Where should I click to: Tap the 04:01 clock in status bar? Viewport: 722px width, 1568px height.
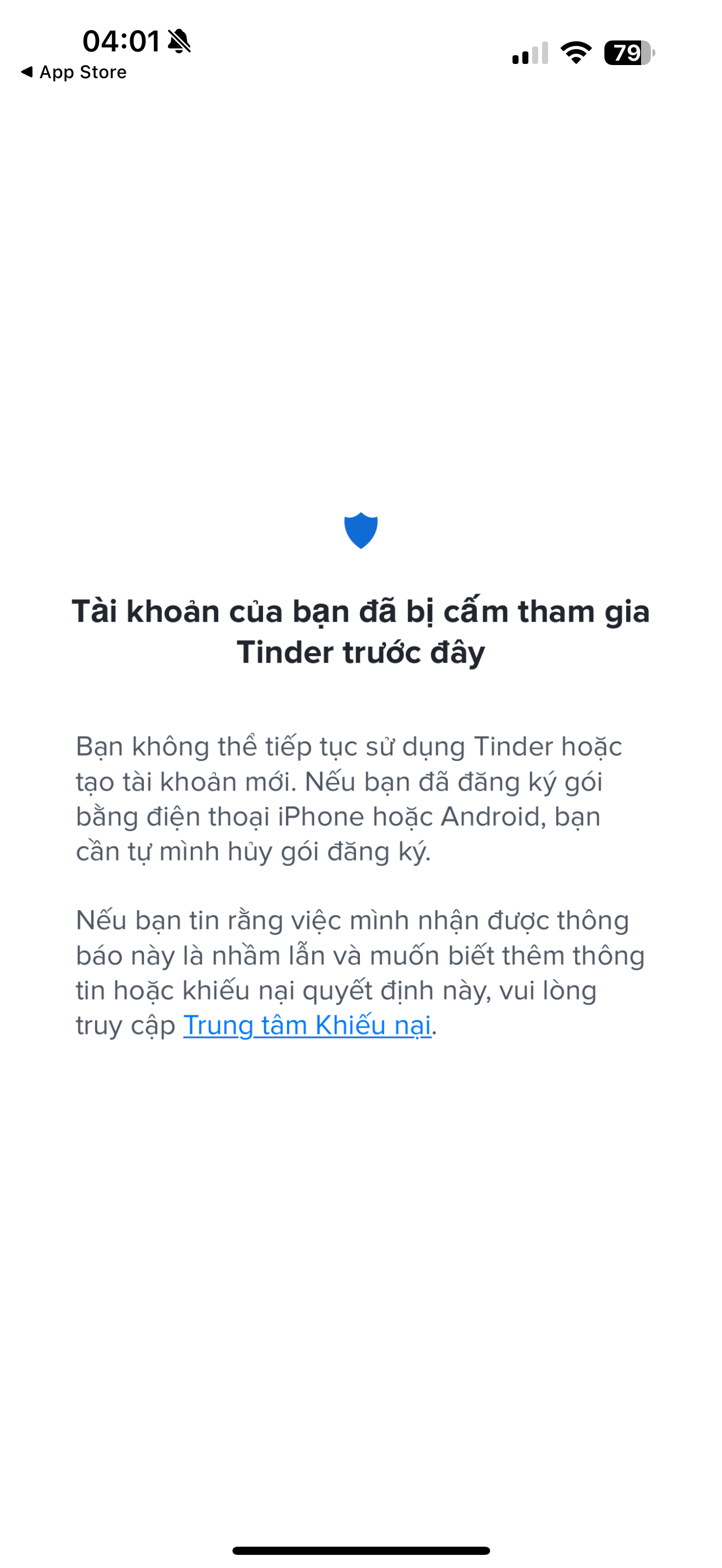point(121,42)
